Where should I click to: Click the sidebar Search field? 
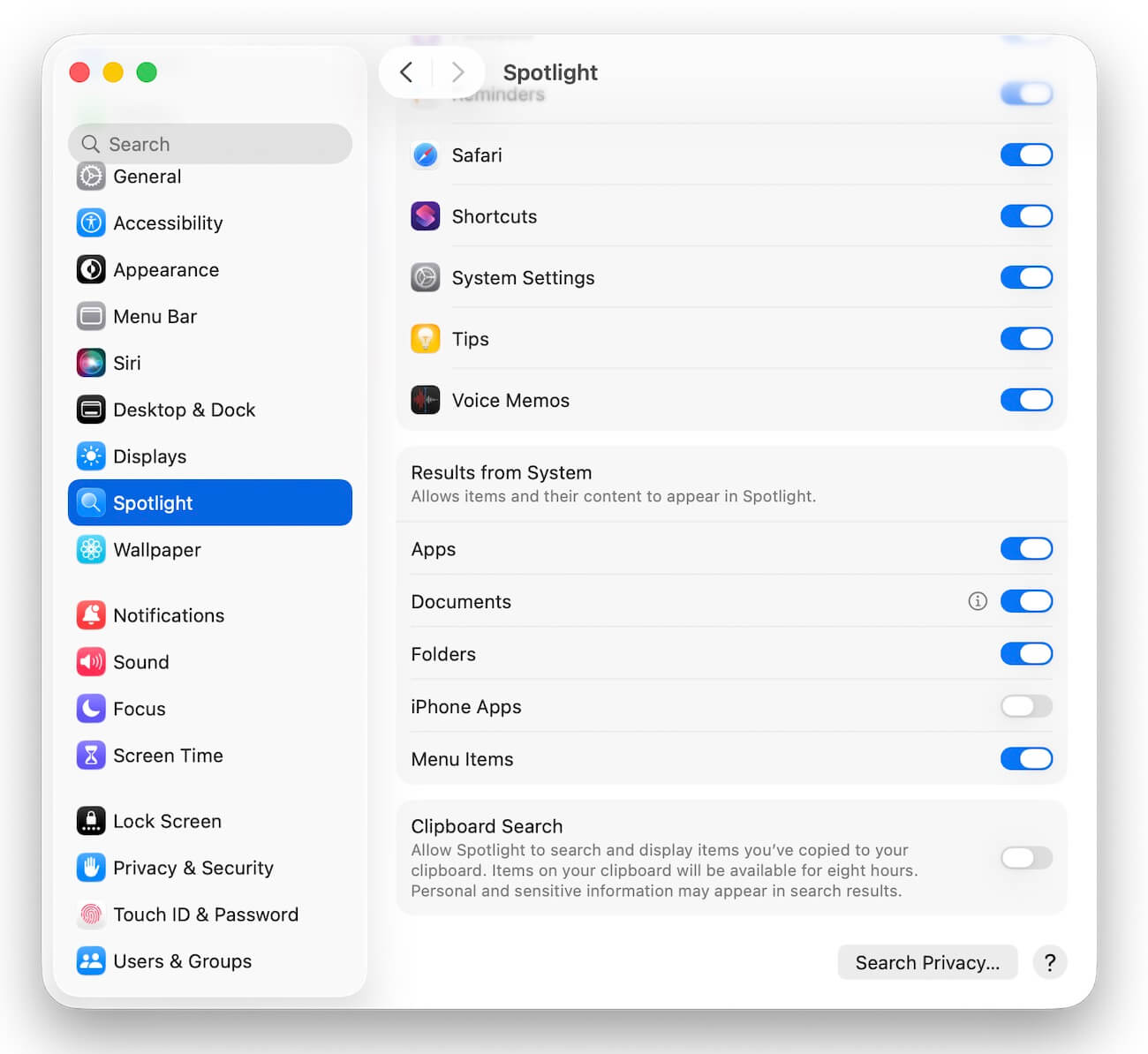tap(209, 144)
